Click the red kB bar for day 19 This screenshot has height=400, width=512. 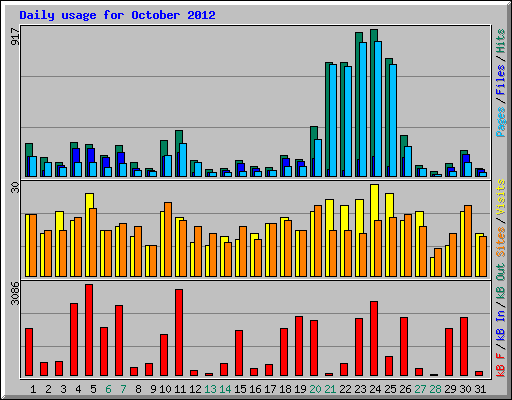299,346
